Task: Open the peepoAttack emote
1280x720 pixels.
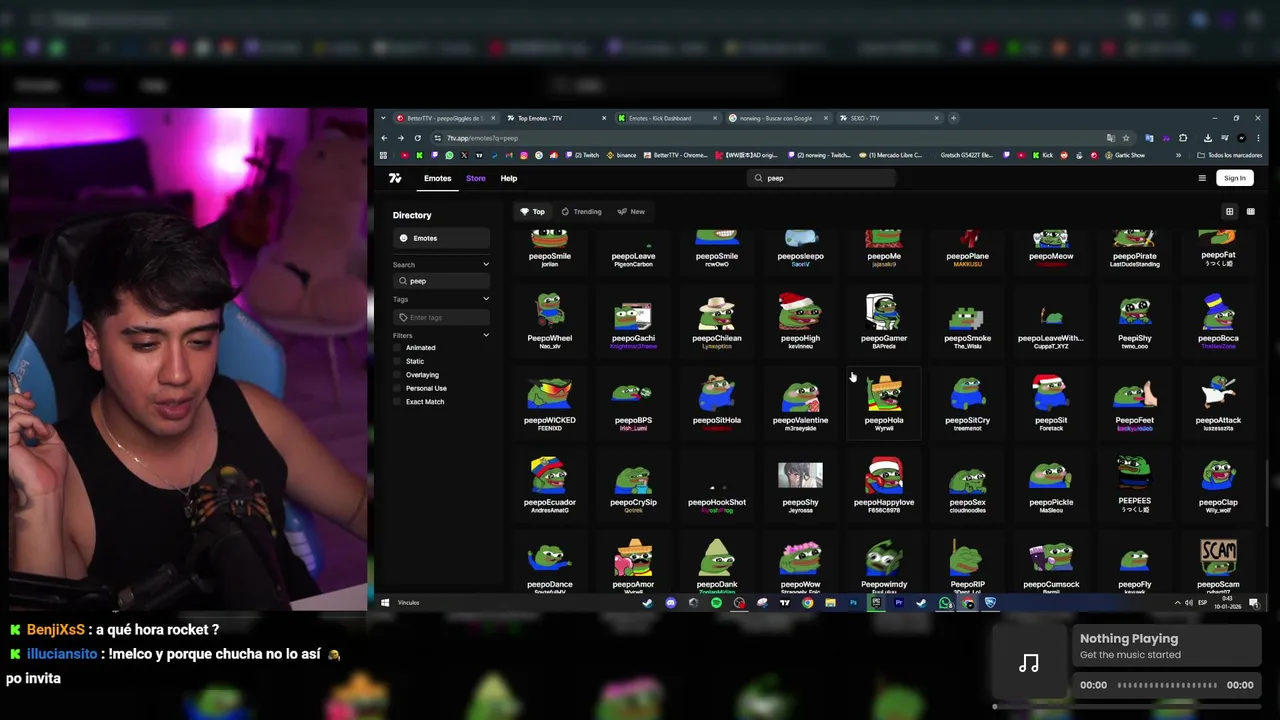Action: pyautogui.click(x=1218, y=402)
